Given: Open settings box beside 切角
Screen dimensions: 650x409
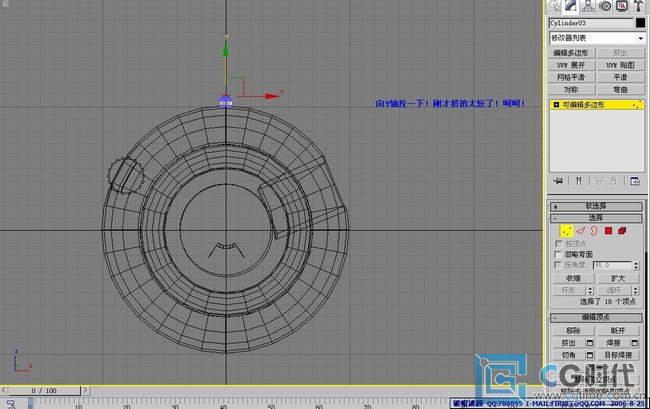Looking at the screenshot, I should (589, 355).
